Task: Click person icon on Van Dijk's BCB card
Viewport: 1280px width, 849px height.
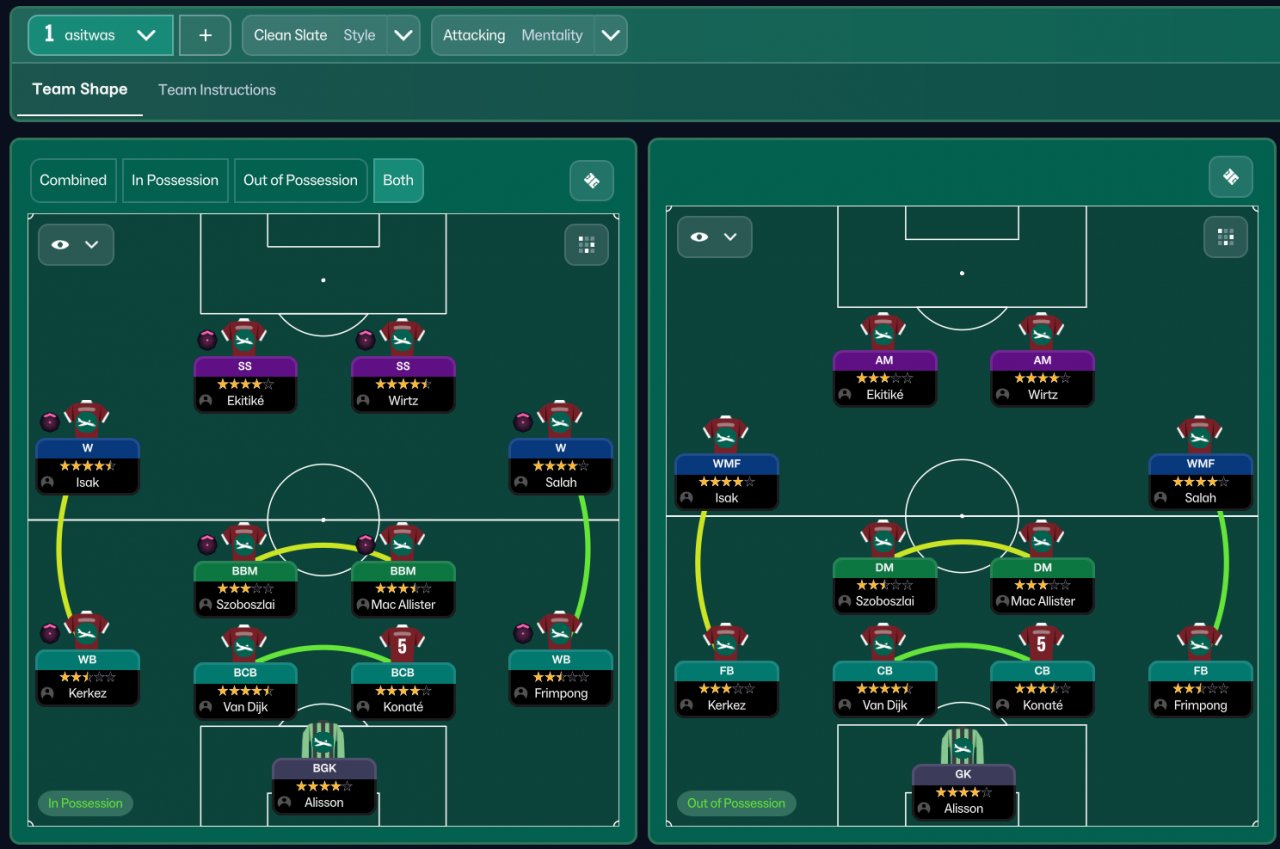Action: click(x=206, y=707)
